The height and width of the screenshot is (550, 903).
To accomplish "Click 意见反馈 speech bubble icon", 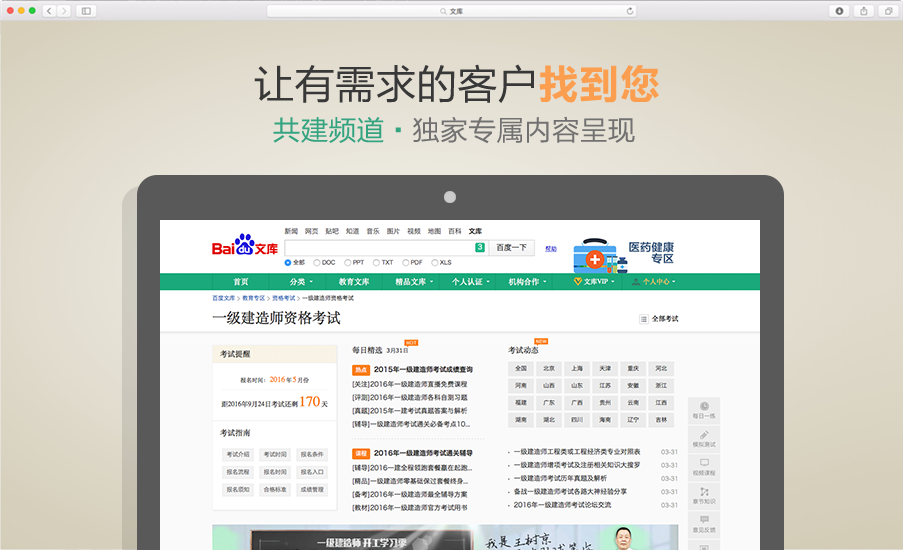I will click(704, 521).
